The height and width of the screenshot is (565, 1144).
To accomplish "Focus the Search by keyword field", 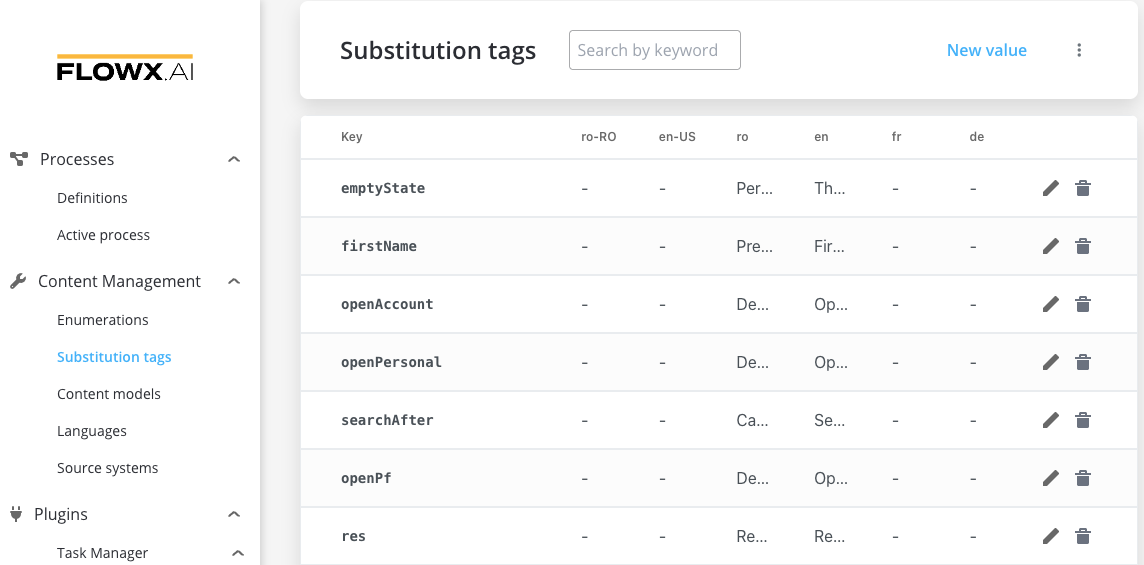I will 654,50.
